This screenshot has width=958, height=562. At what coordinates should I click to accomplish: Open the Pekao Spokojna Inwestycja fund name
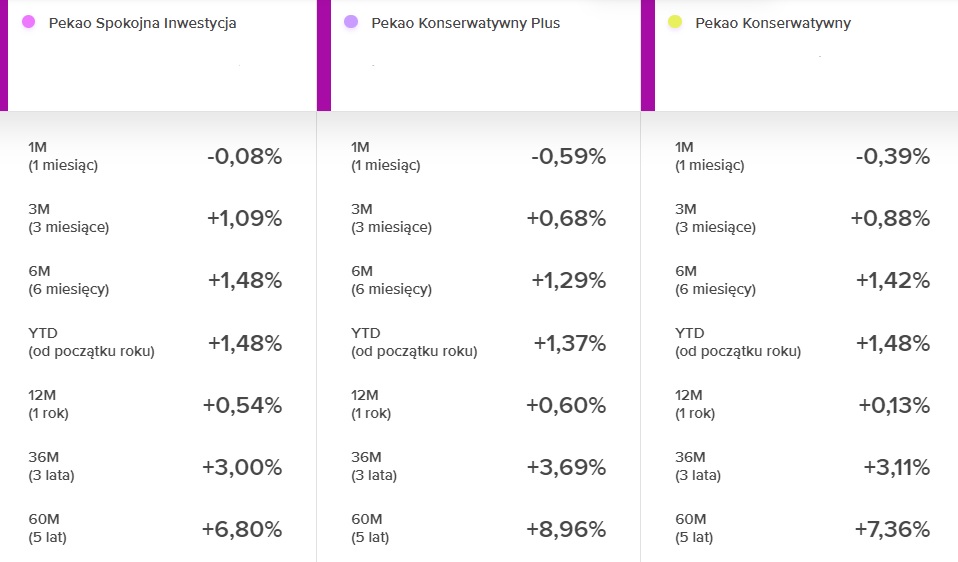point(142,23)
